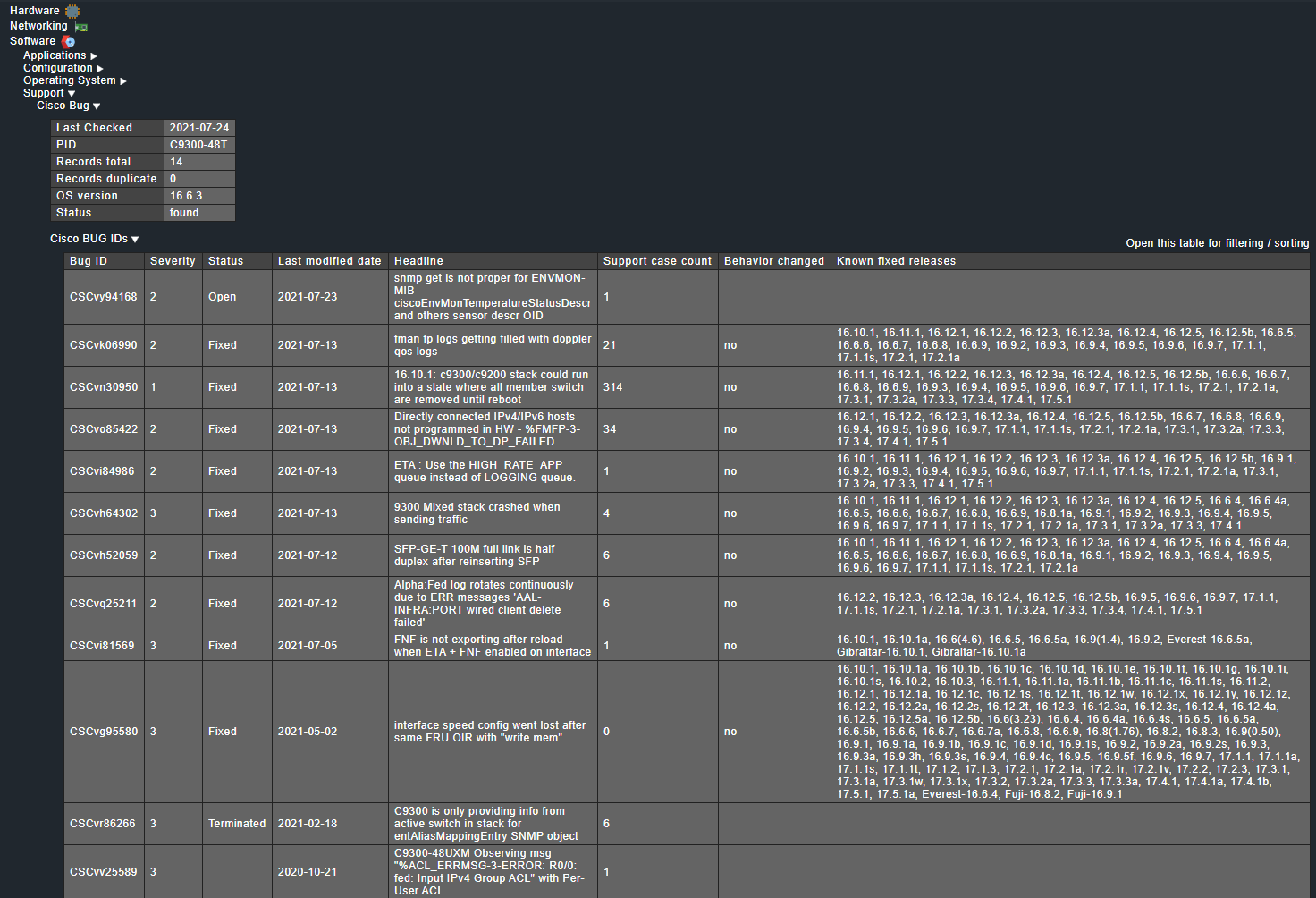The height and width of the screenshot is (898, 1316).
Task: Click the date 2020-10-21 for CSCvv25589
Action: coord(308,872)
